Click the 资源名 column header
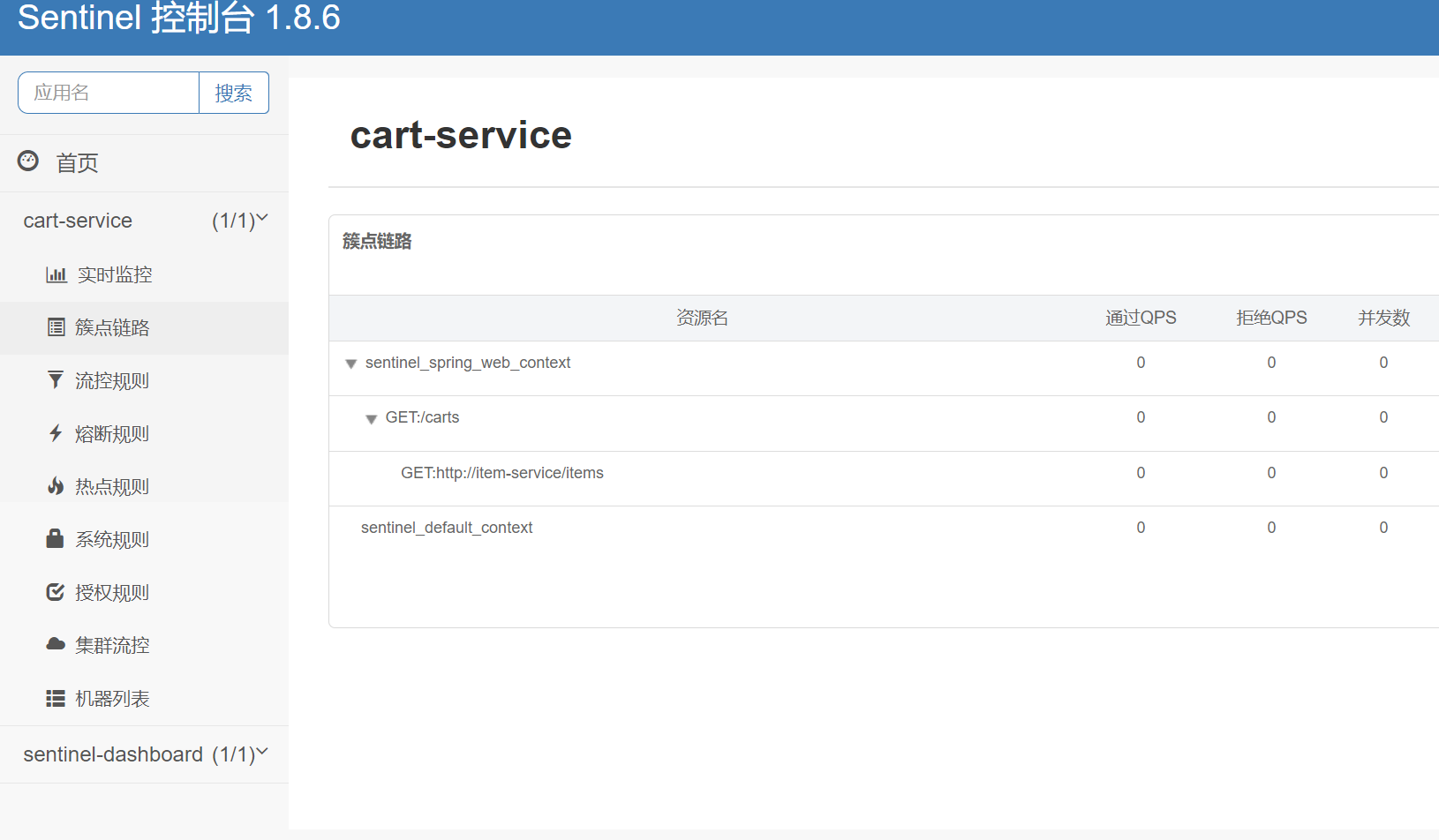1439x840 pixels. click(702, 318)
